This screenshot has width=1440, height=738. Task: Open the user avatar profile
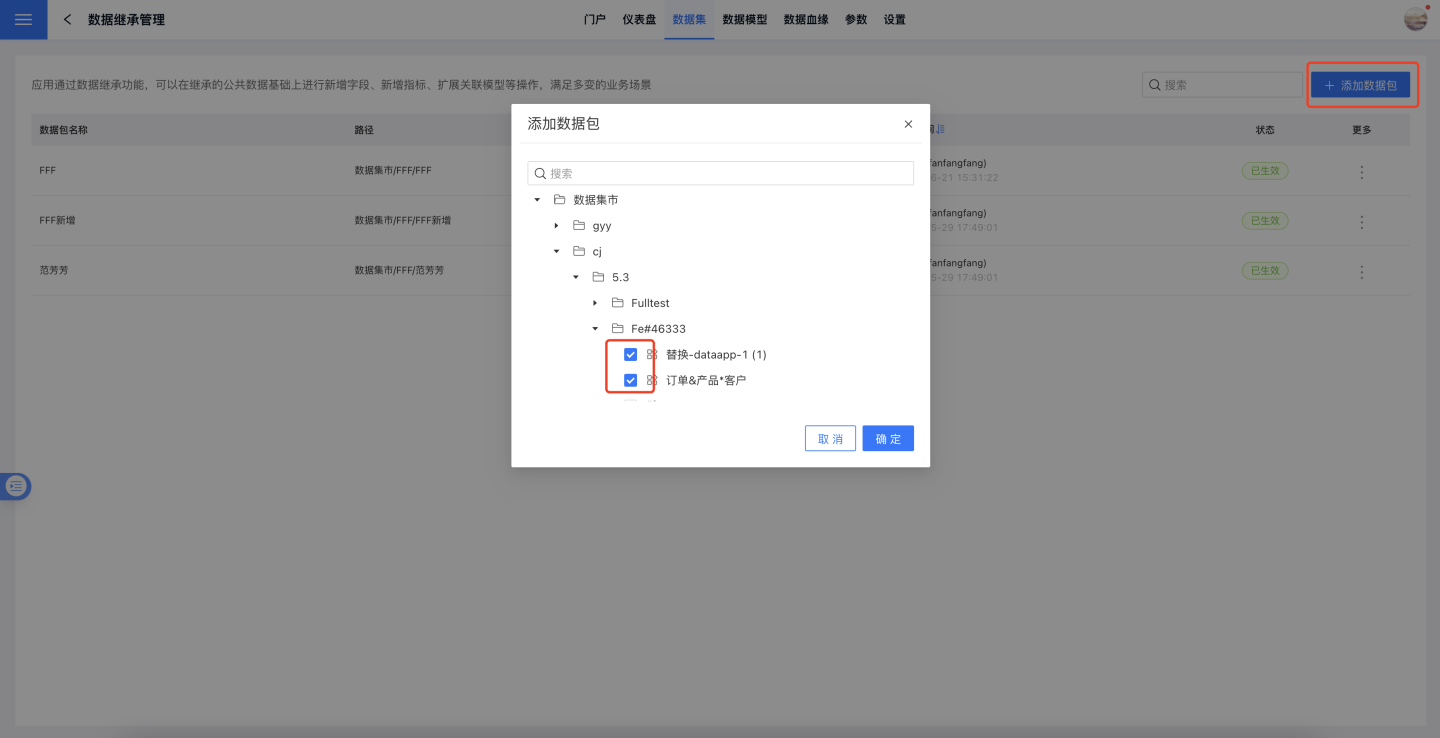tap(1415, 19)
